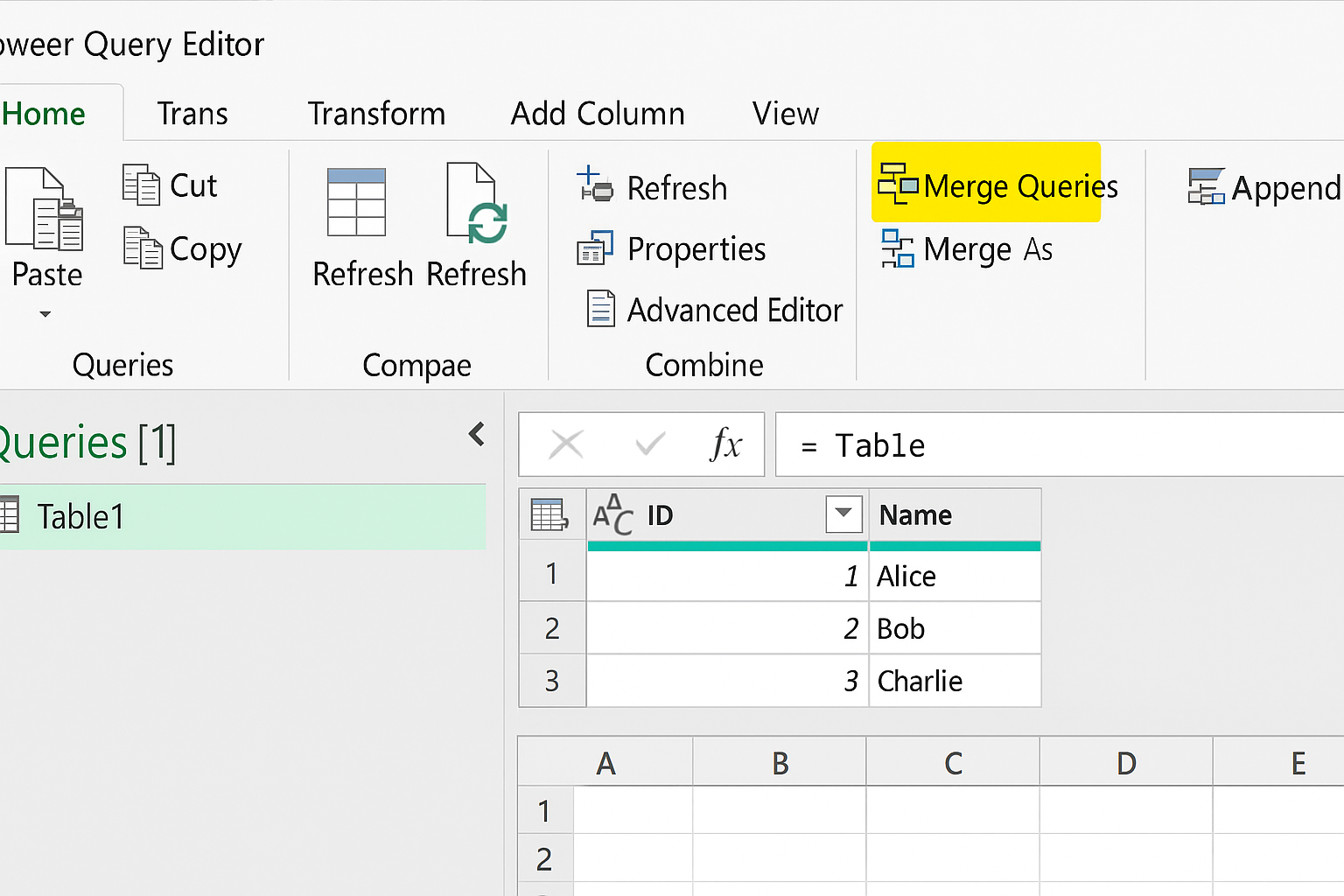Click the table corner menu icon
The height and width of the screenshot is (896, 1344).
click(550, 514)
